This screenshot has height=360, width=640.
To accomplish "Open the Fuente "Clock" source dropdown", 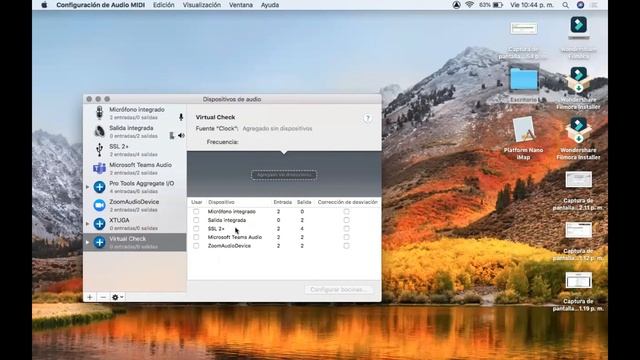I will click(277, 129).
